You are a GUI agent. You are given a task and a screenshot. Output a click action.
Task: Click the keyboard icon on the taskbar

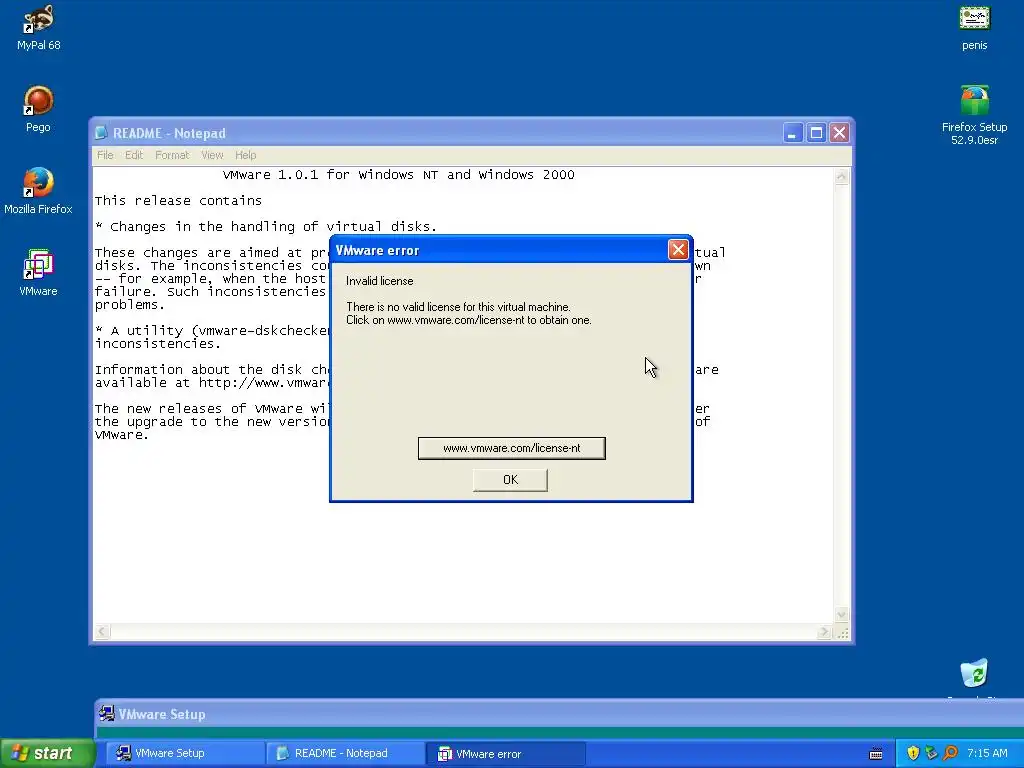tap(876, 754)
